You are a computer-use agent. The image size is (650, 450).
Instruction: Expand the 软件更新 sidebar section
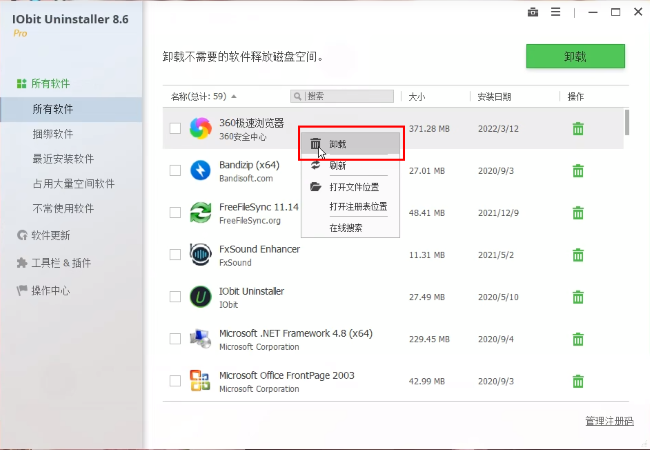[43, 235]
